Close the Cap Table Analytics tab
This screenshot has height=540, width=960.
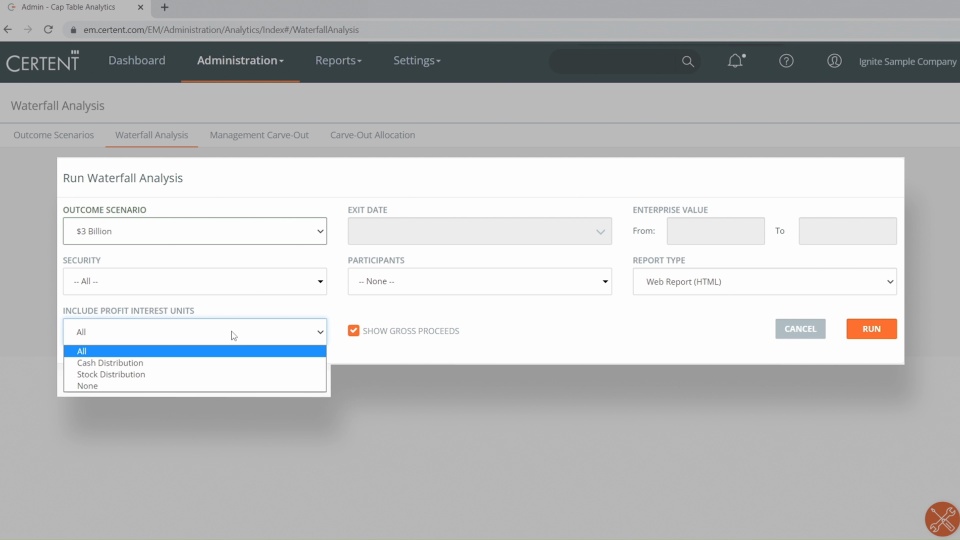point(140,7)
